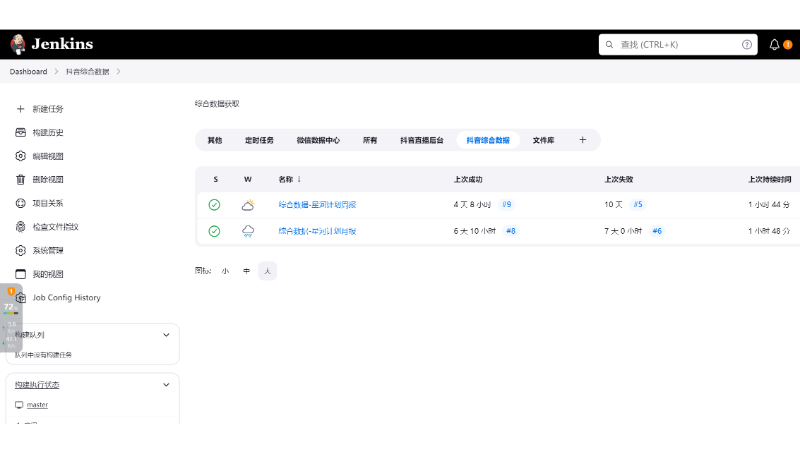
Task: Click the search help question mark icon
Action: pyautogui.click(x=747, y=44)
